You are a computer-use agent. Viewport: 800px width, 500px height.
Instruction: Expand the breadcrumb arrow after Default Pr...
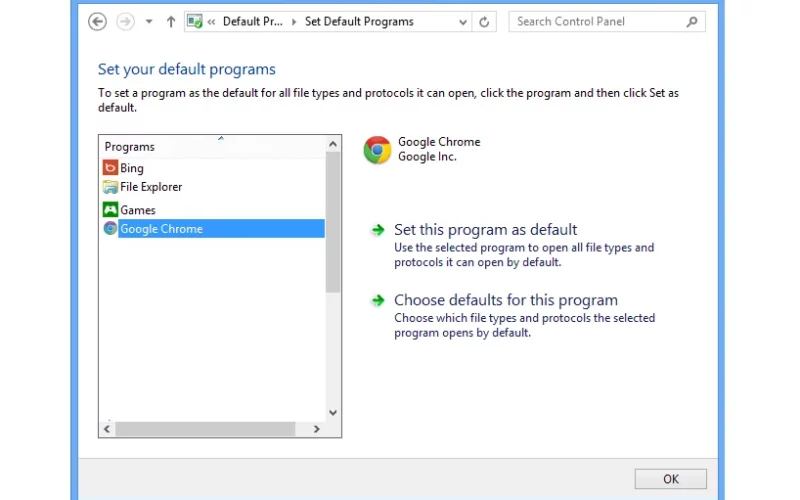click(294, 21)
